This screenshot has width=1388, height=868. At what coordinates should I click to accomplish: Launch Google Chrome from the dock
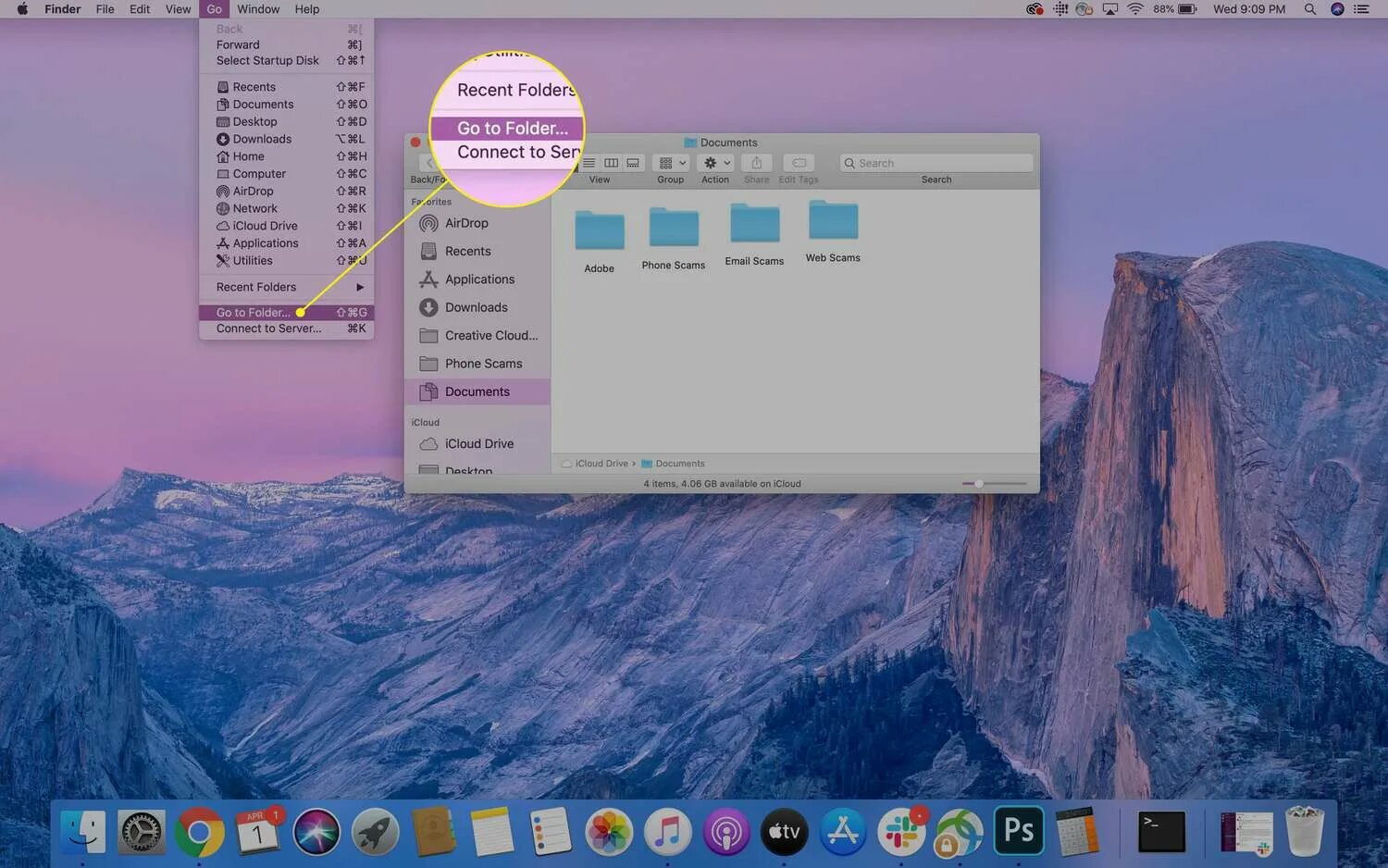point(199,831)
